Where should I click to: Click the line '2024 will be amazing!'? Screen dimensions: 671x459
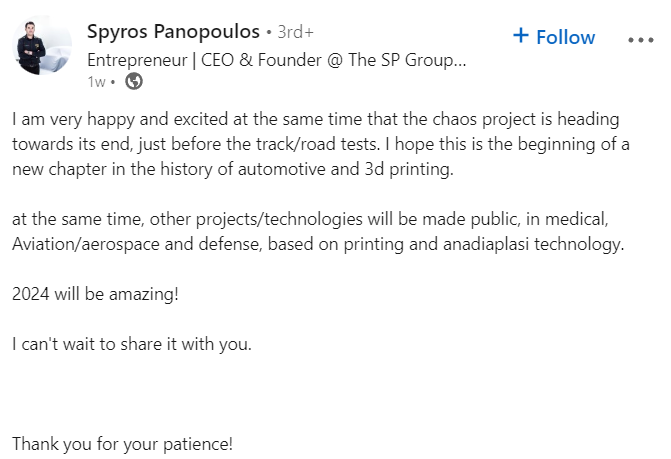click(95, 294)
